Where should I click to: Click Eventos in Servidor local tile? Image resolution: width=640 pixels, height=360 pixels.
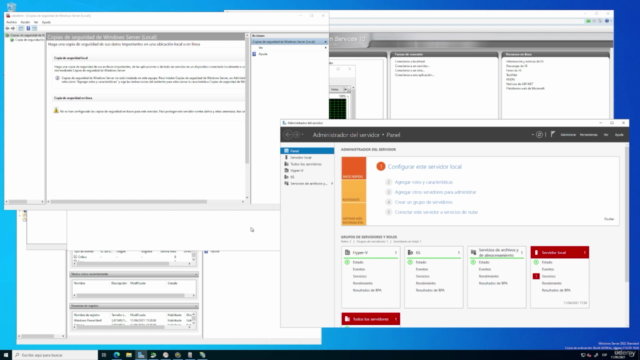point(548,269)
